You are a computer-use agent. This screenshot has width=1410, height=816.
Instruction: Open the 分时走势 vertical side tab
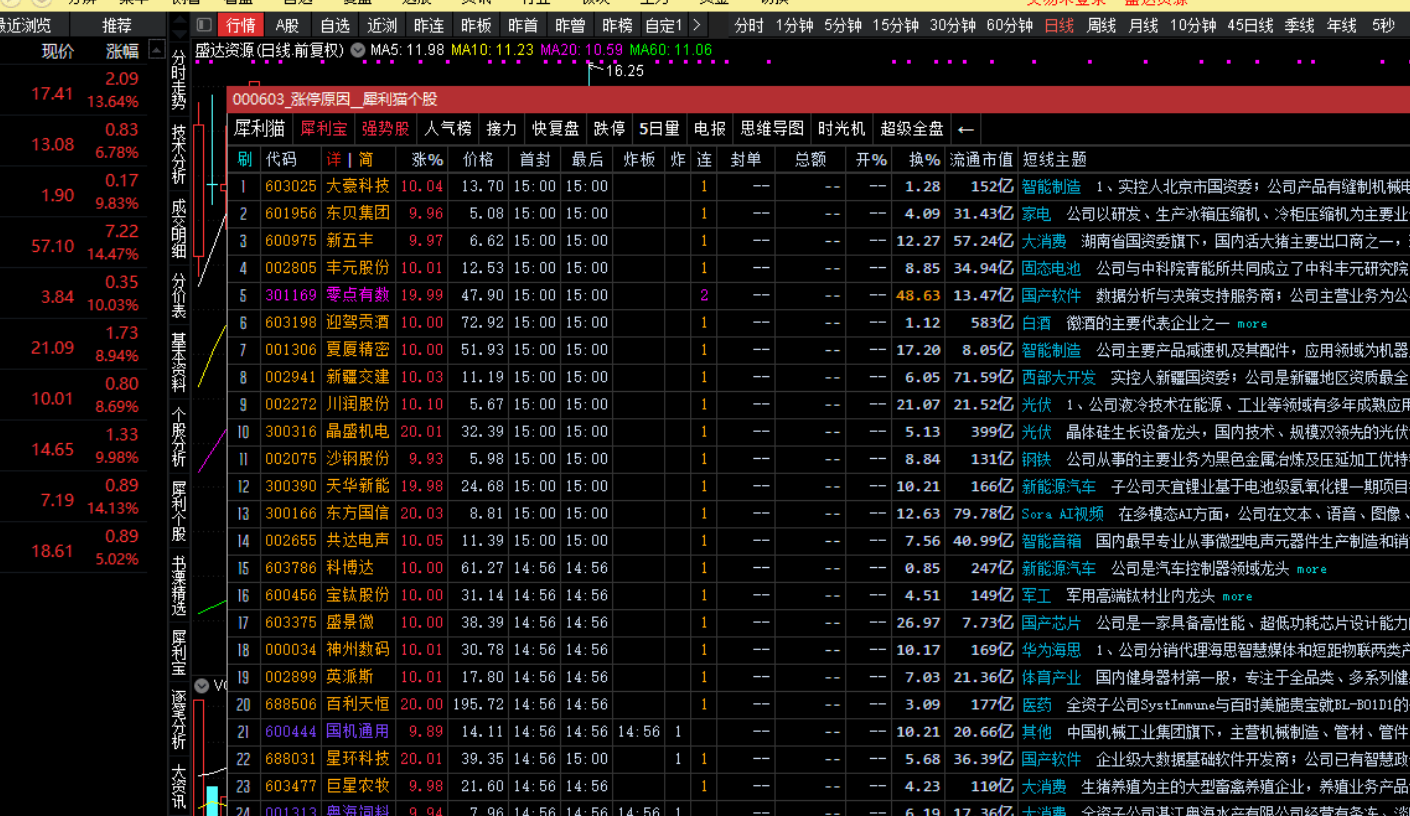(x=179, y=81)
